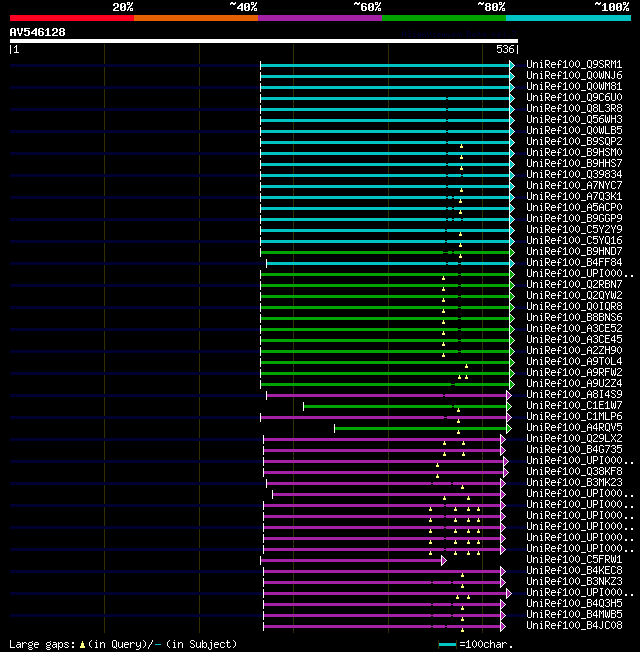Open hit UniRef100_B4KEC8
Screen dimensions: 640x652
(x=574, y=570)
